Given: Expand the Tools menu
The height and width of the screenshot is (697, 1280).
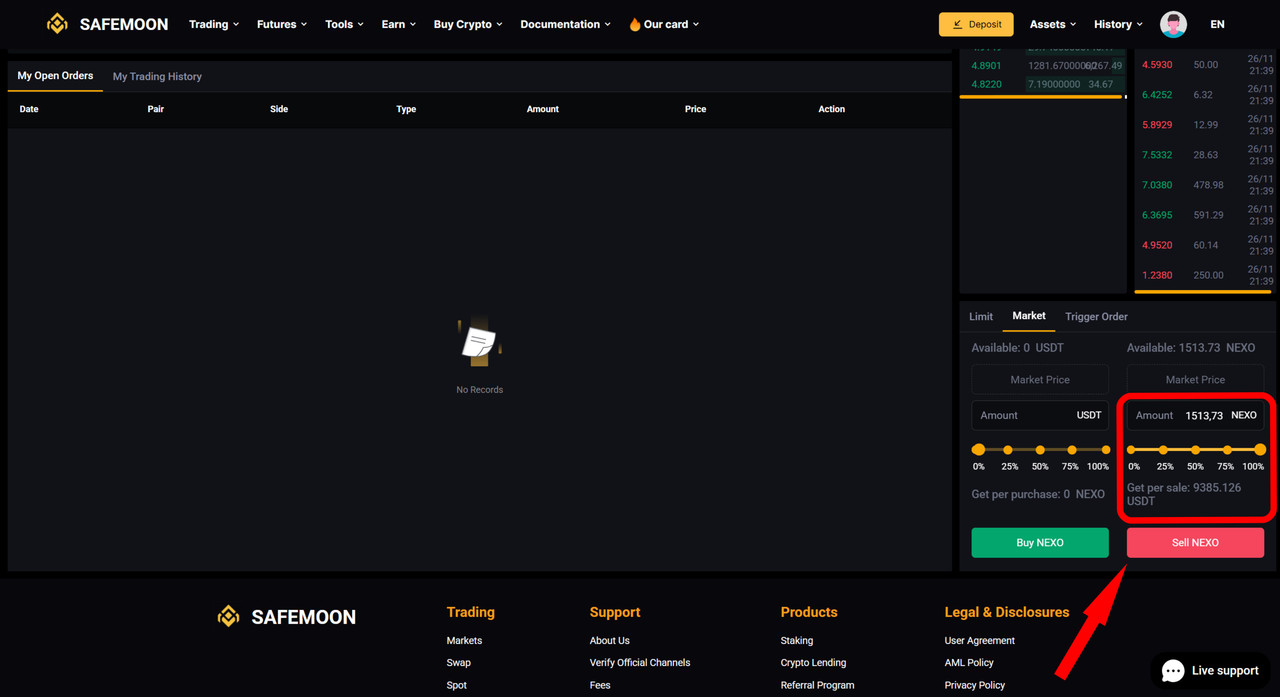Looking at the screenshot, I should [x=344, y=24].
